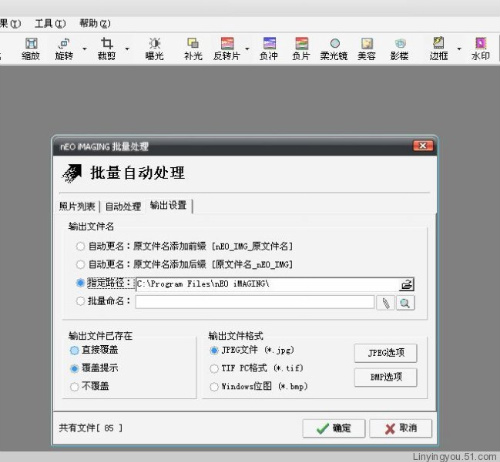Open the 柔光镜 (soft focus) tool
The height and width of the screenshot is (462, 500).
[334, 49]
